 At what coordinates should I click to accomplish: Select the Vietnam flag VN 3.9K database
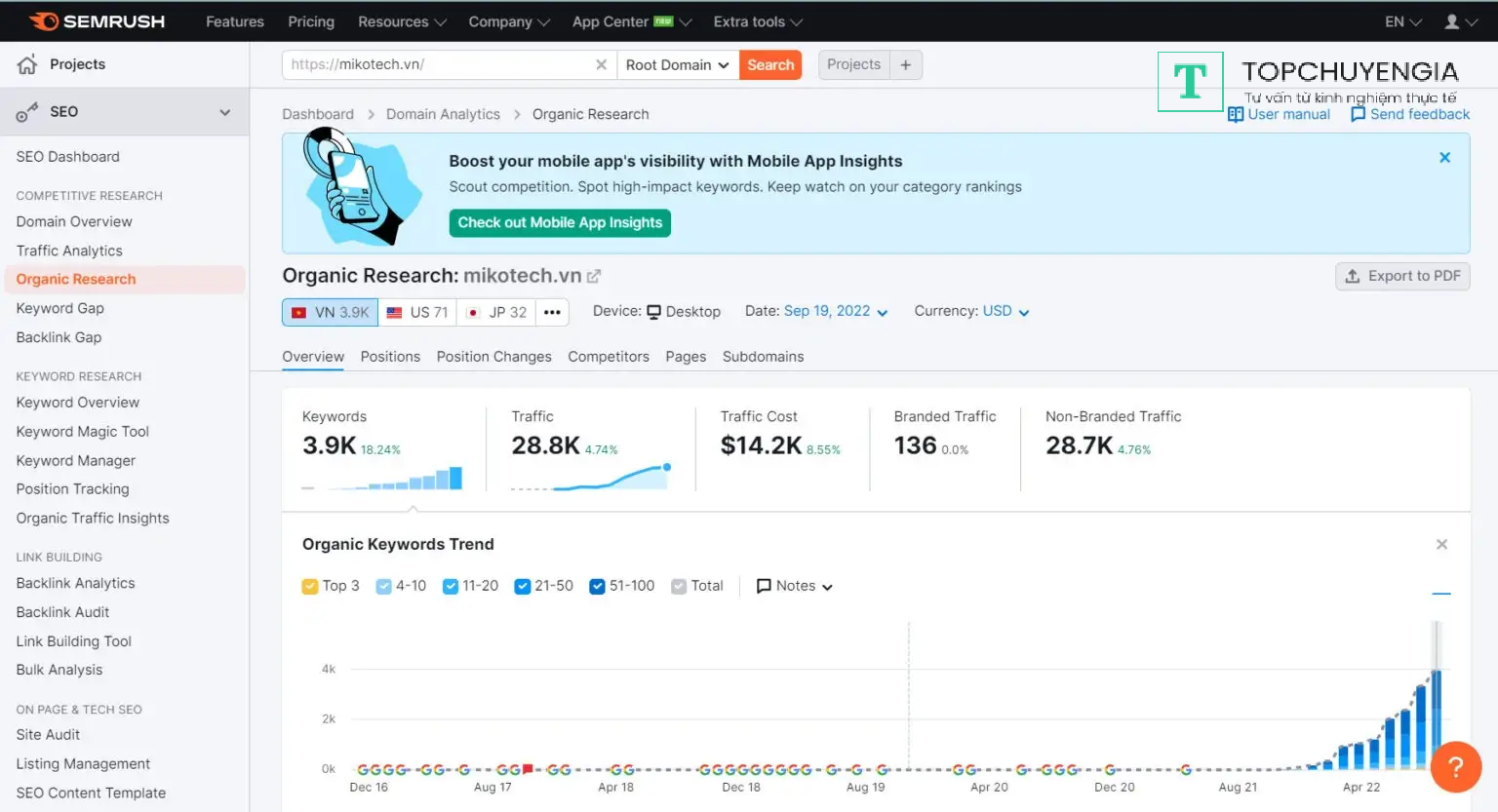(330, 312)
